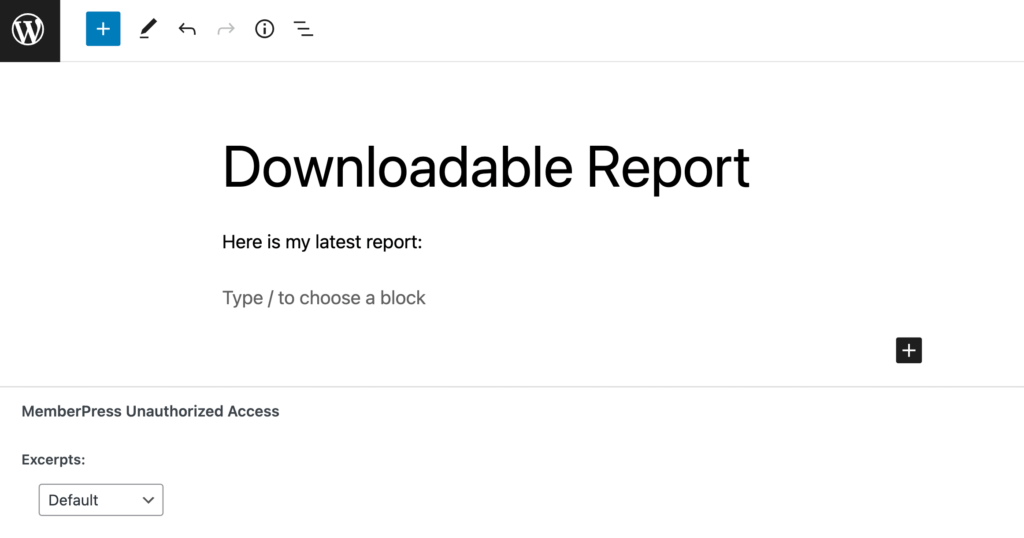The width and height of the screenshot is (1024, 538).
Task: Click the word Default in the select box
Action: (73, 500)
